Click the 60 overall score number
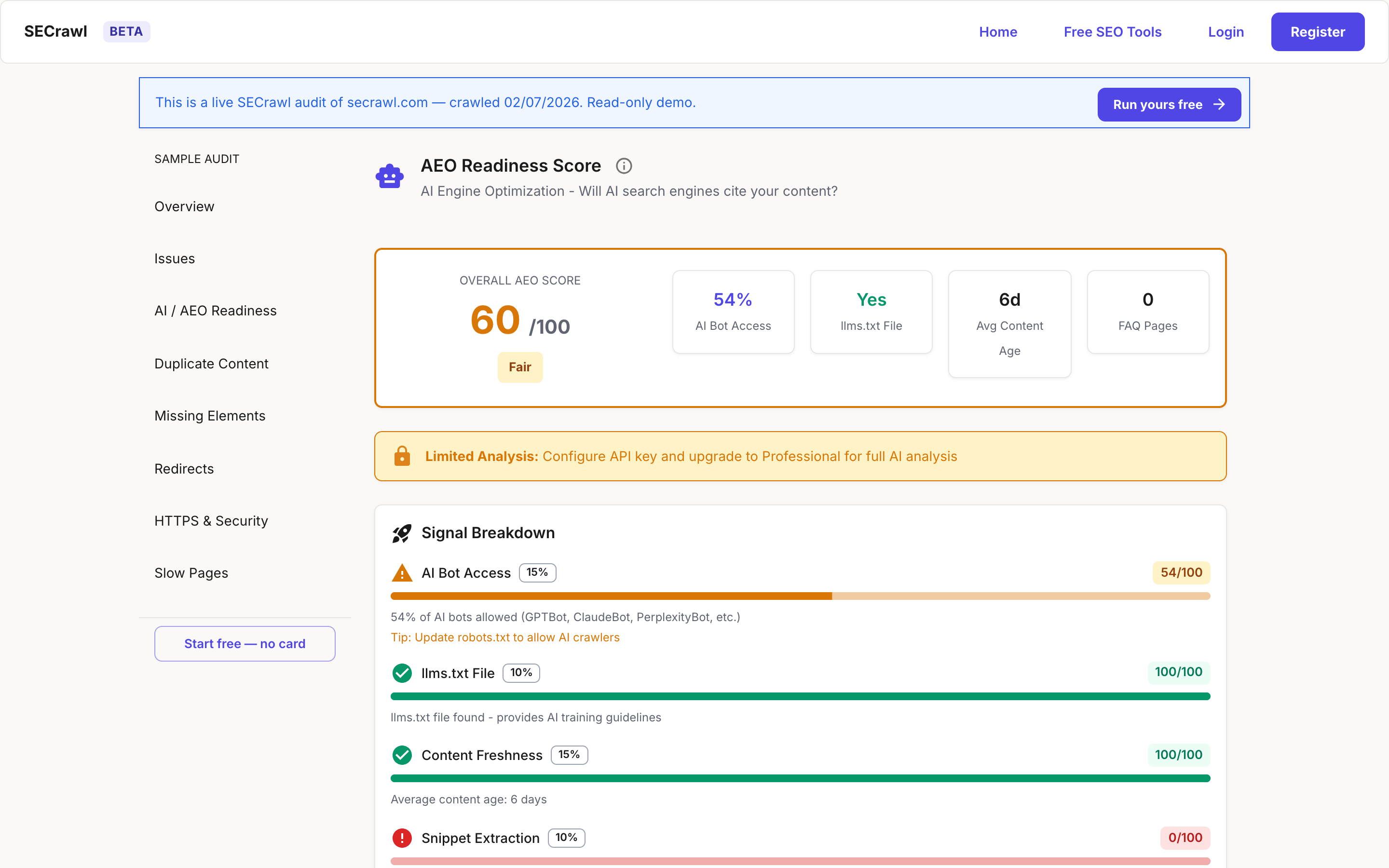 (x=495, y=320)
